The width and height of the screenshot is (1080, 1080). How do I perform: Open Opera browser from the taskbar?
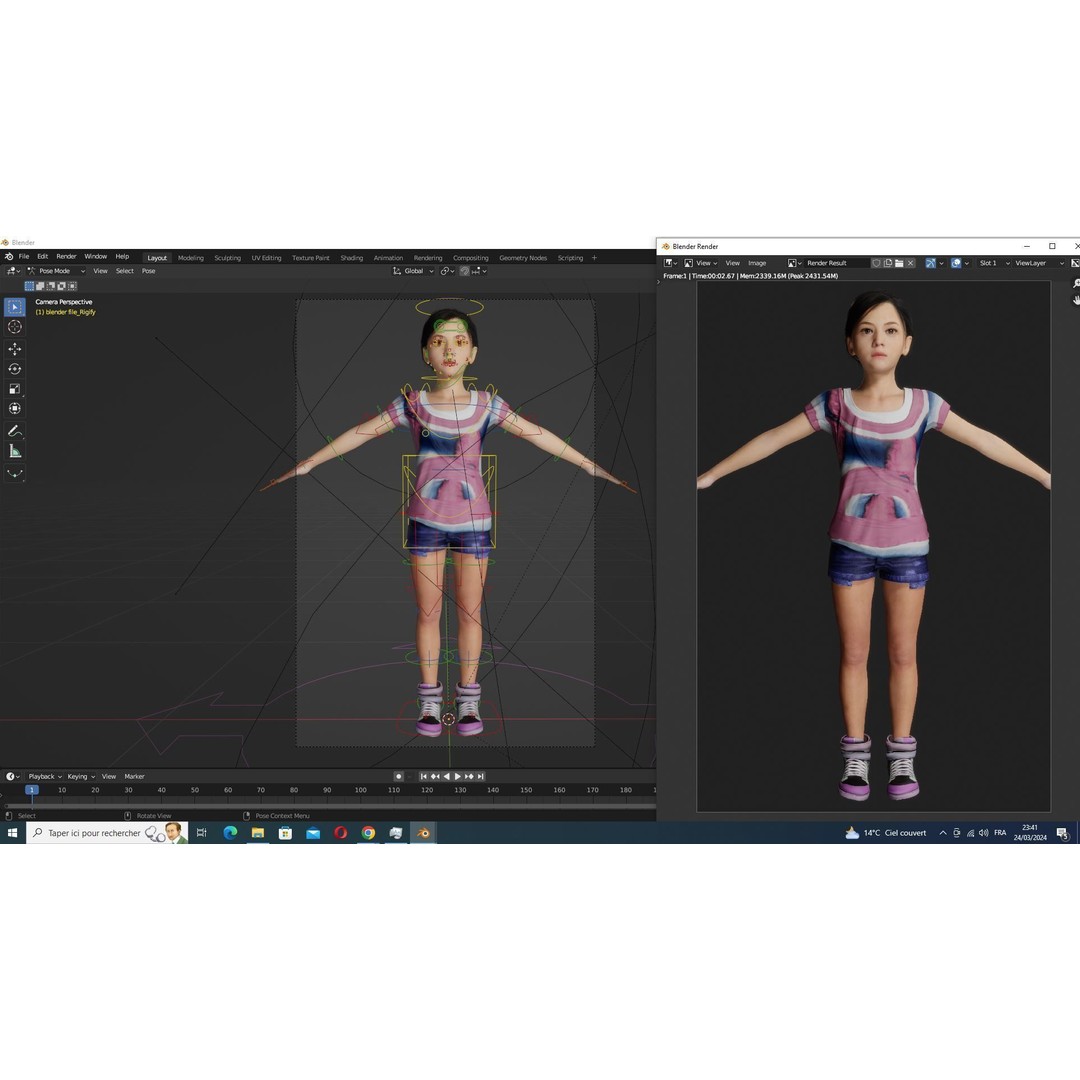pos(340,833)
